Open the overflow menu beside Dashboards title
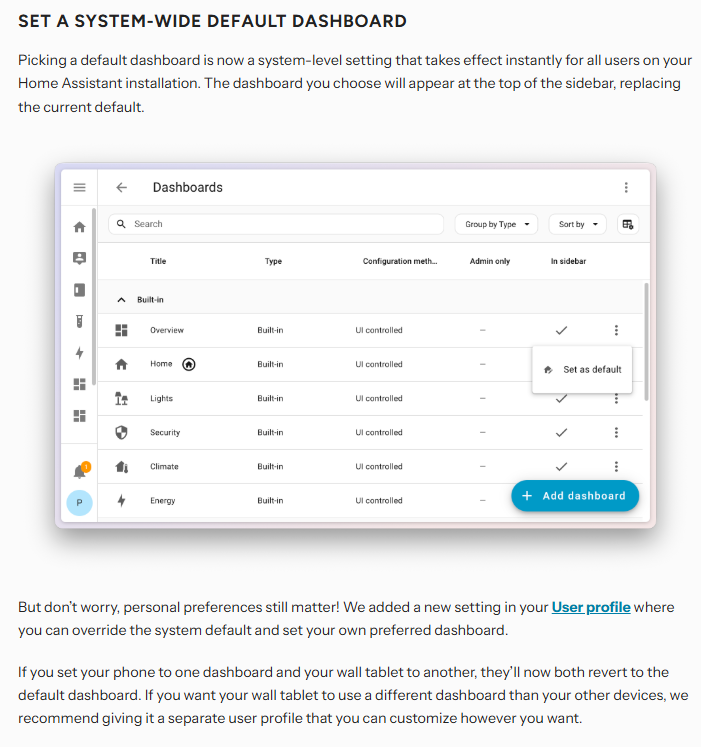Screen dimensions: 701x747 pyautogui.click(x=626, y=187)
